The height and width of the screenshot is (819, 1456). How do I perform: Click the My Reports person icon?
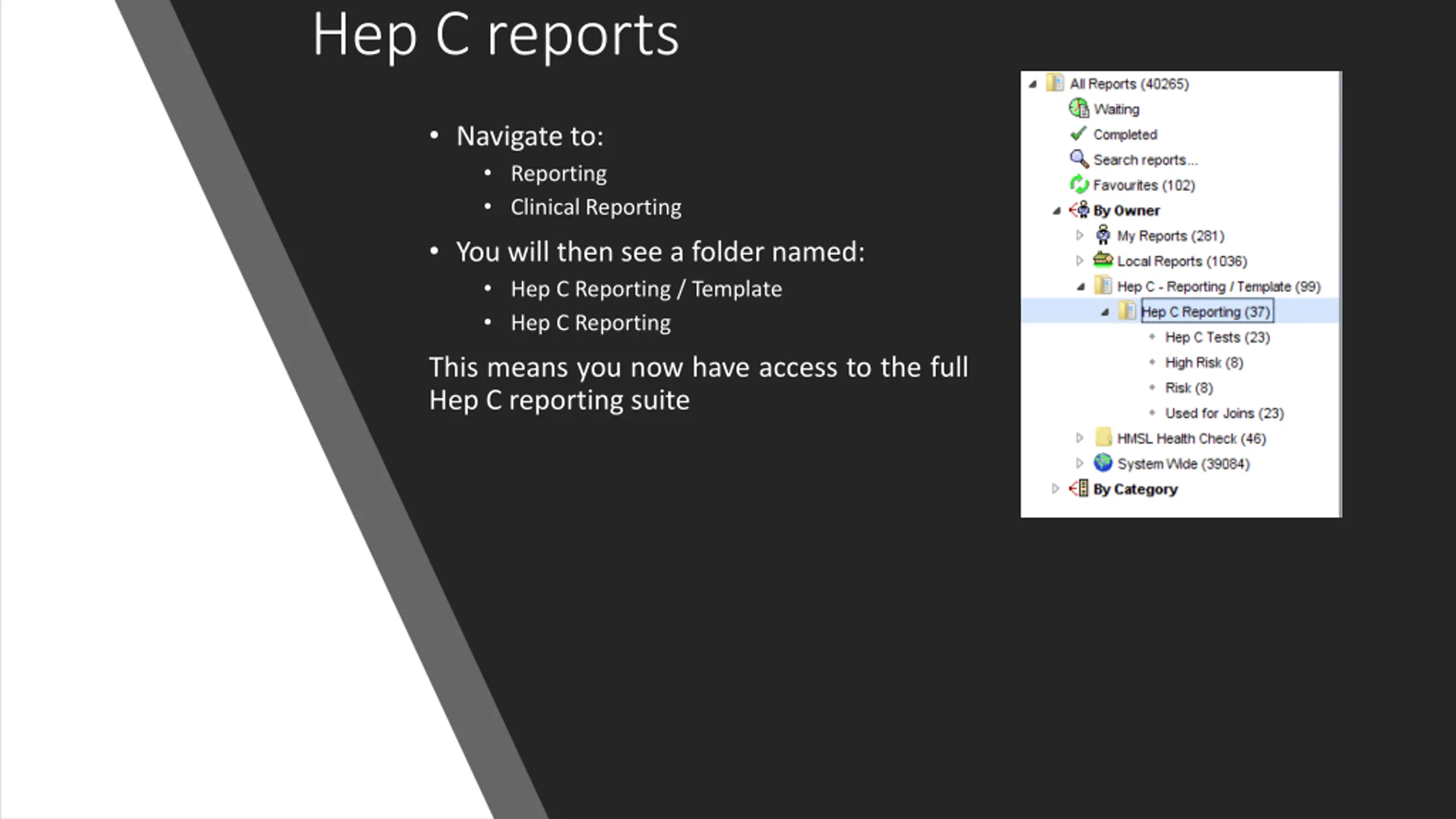pyautogui.click(x=1103, y=235)
